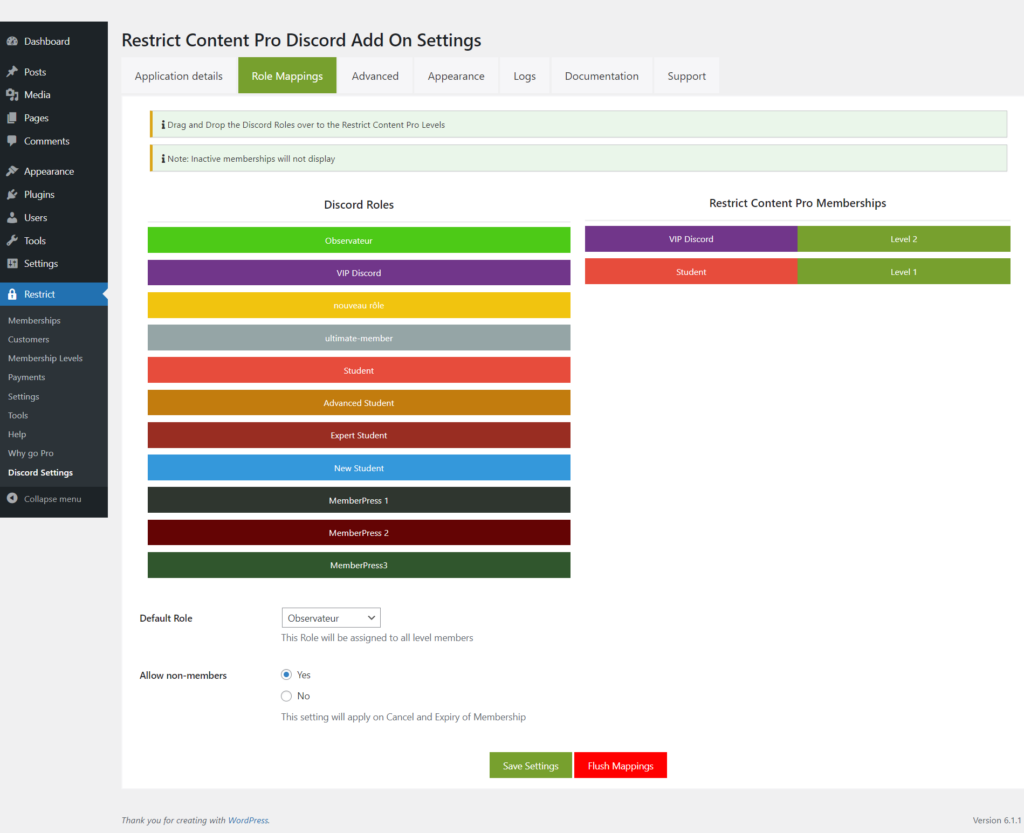Screen dimensions: 1024x833
Task: Select red Student role in Discord Roles
Action: pyautogui.click(x=359, y=370)
